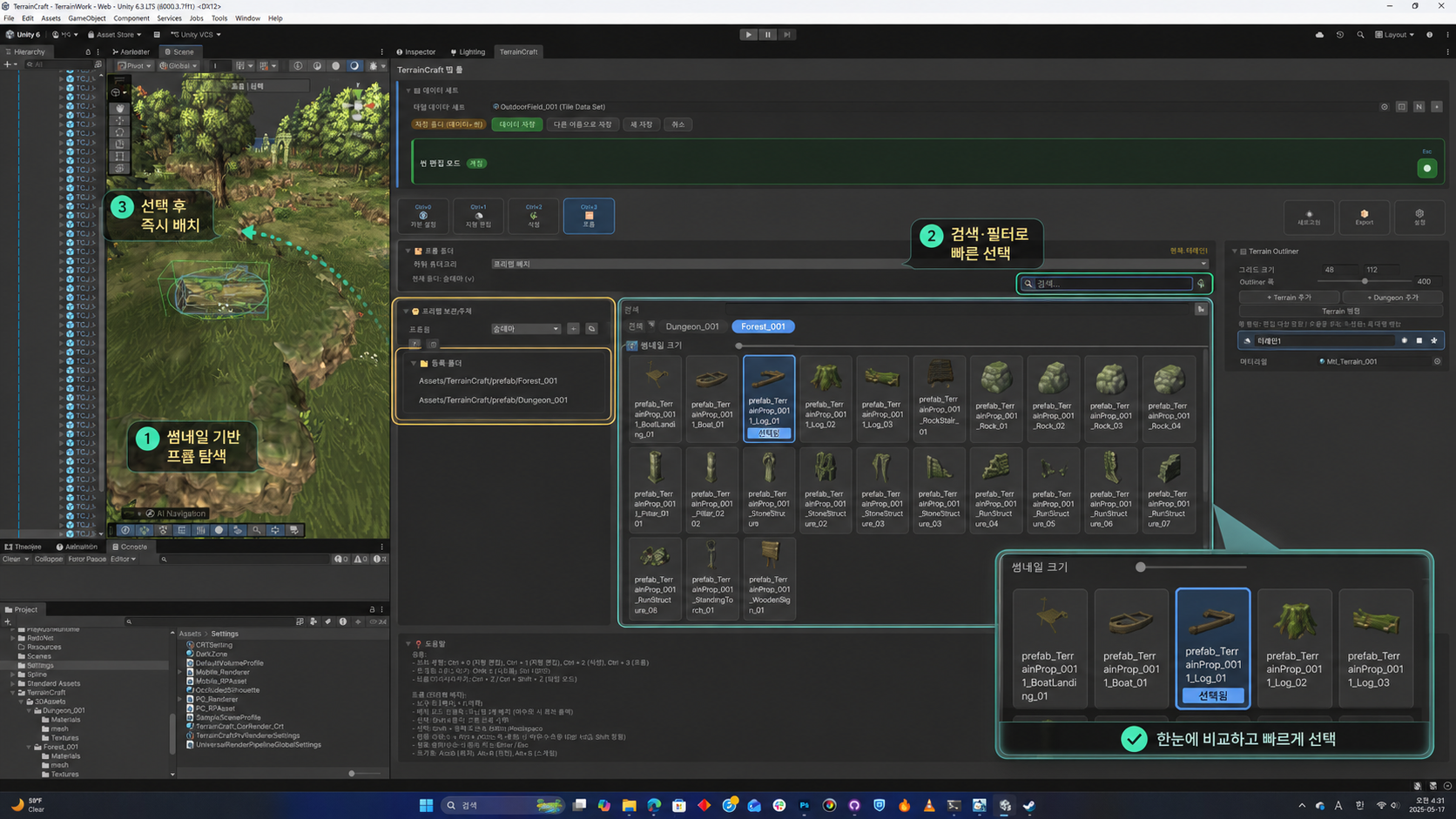Viewport: 1456px width, 819px height.
Task: Click the prop search input field
Action: 1106,284
